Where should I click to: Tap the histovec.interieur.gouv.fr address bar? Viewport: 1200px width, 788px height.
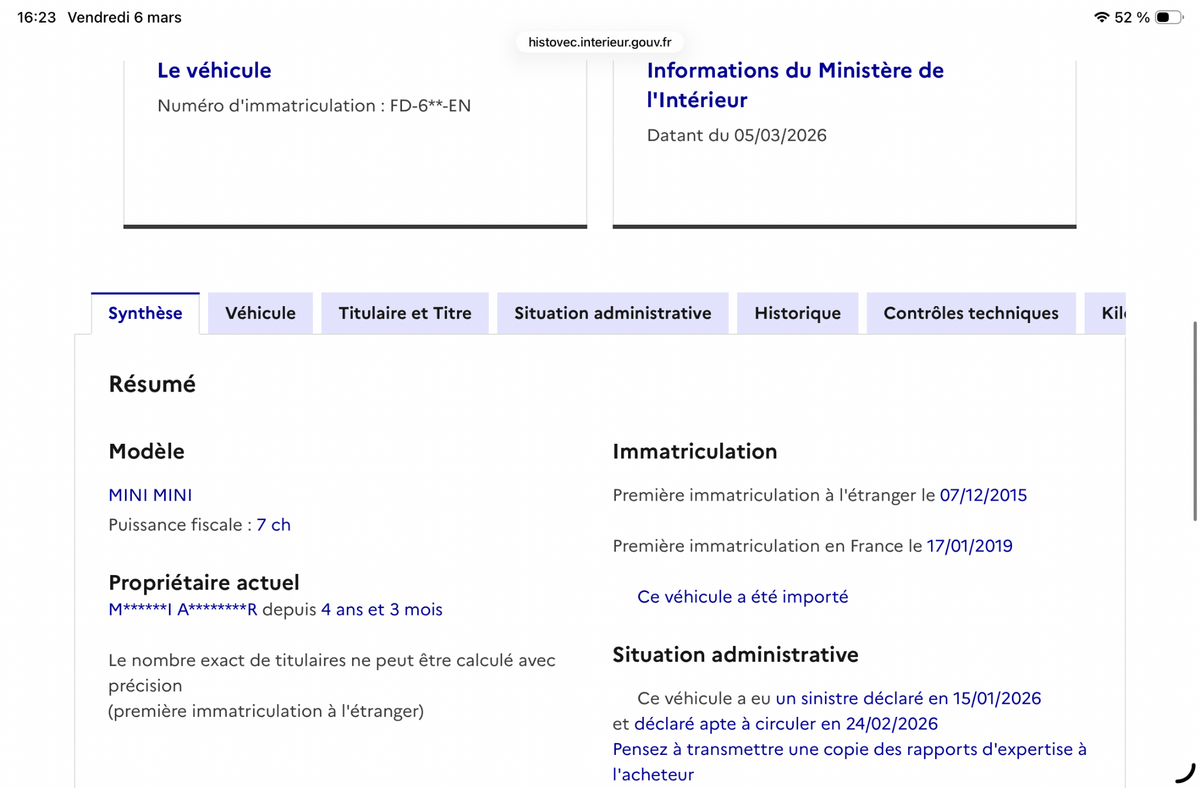[600, 42]
